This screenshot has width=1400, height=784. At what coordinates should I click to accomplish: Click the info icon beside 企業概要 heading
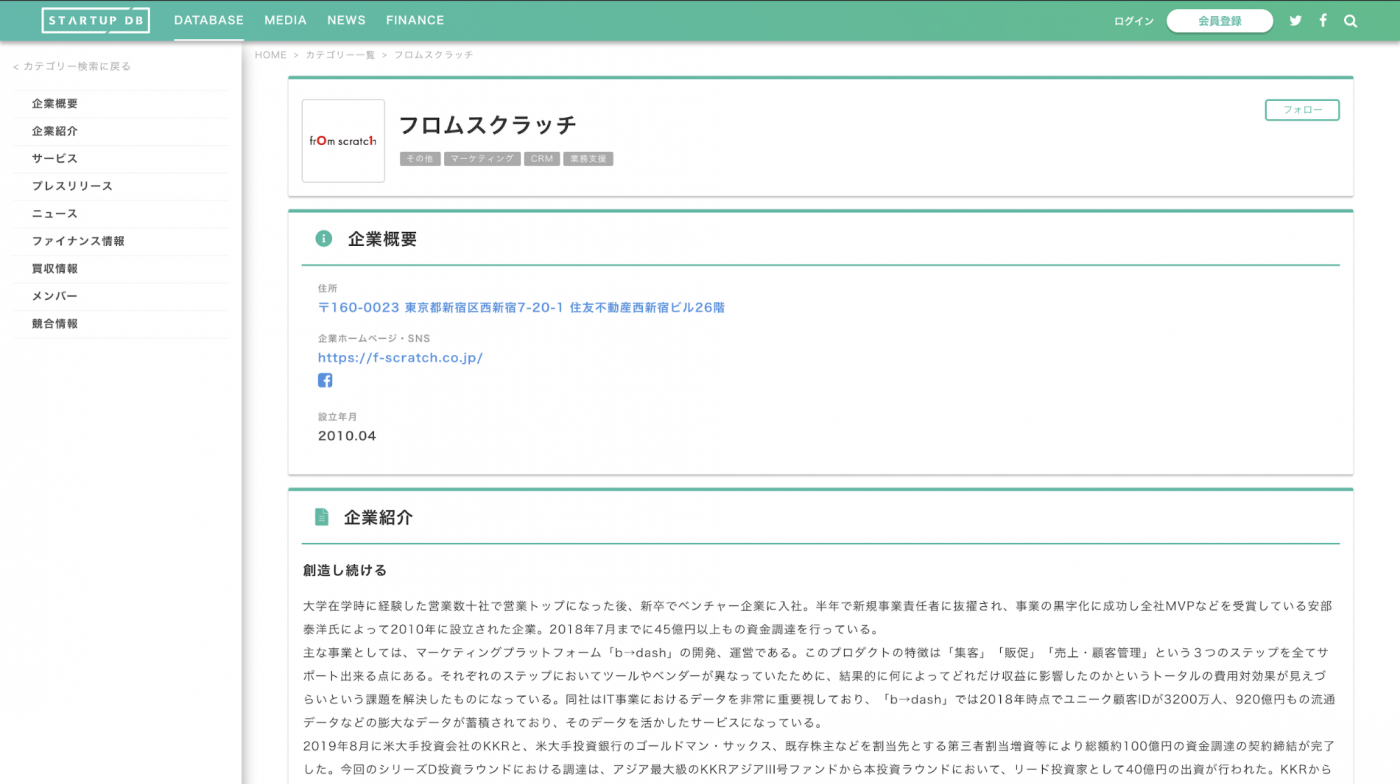click(321, 238)
